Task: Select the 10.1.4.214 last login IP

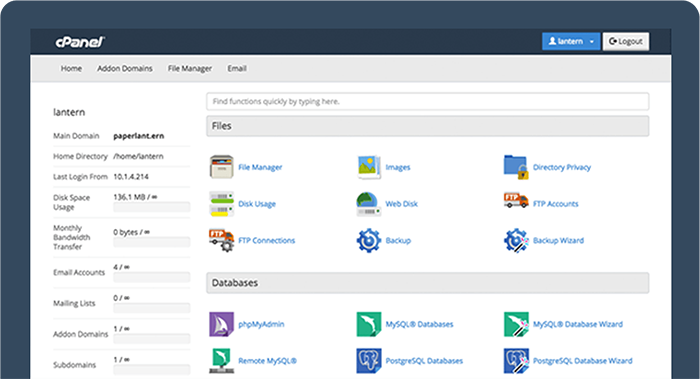Action: pyautogui.click(x=131, y=177)
